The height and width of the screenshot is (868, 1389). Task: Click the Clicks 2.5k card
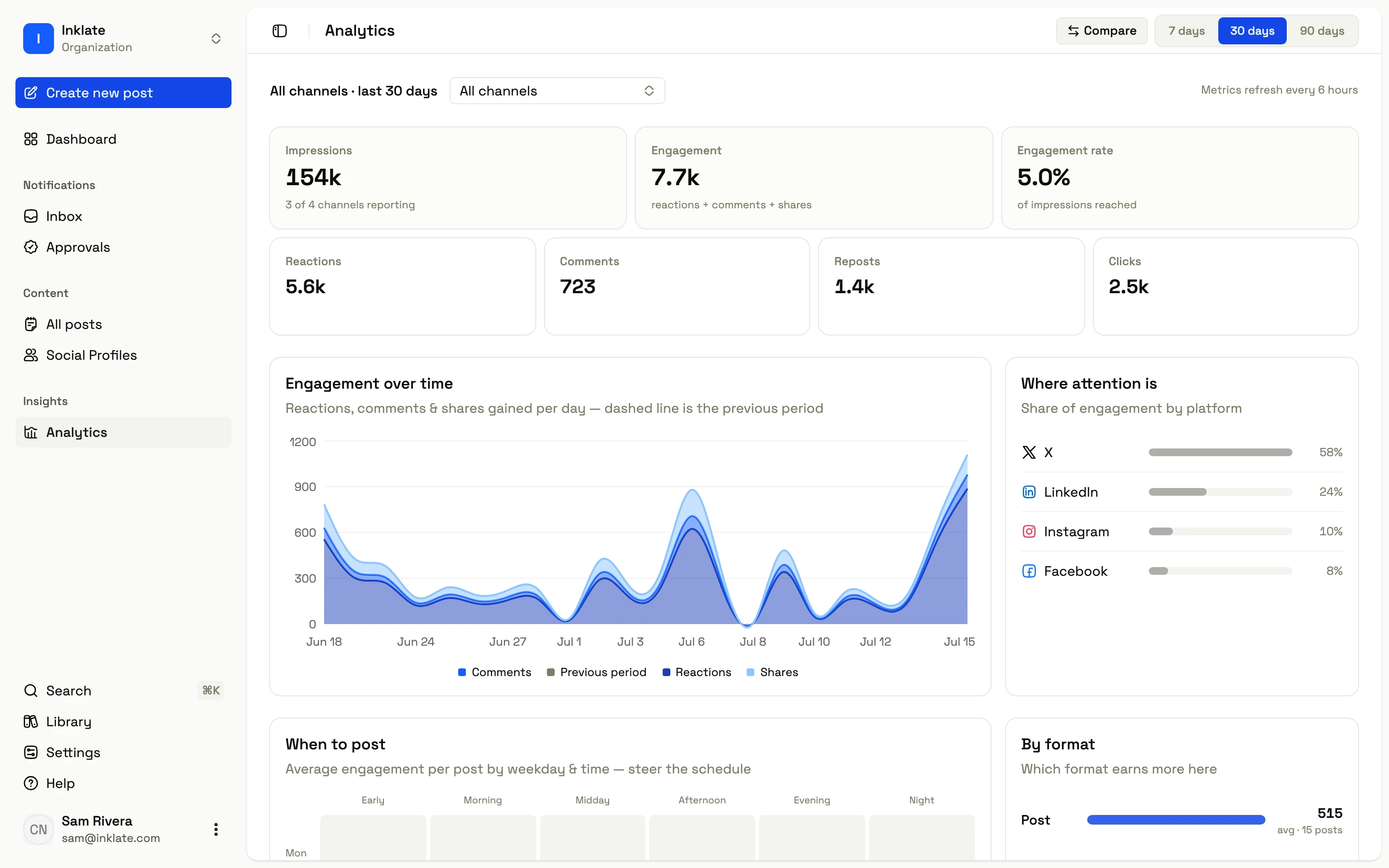tap(1226, 286)
